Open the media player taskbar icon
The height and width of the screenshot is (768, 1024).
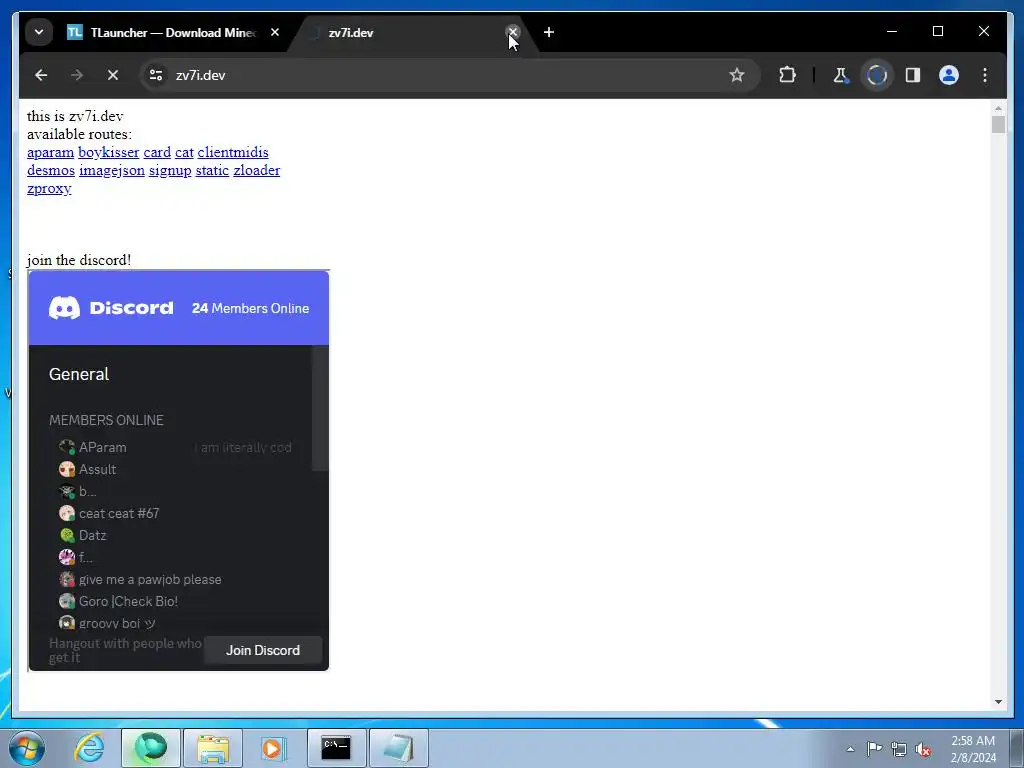[274, 748]
